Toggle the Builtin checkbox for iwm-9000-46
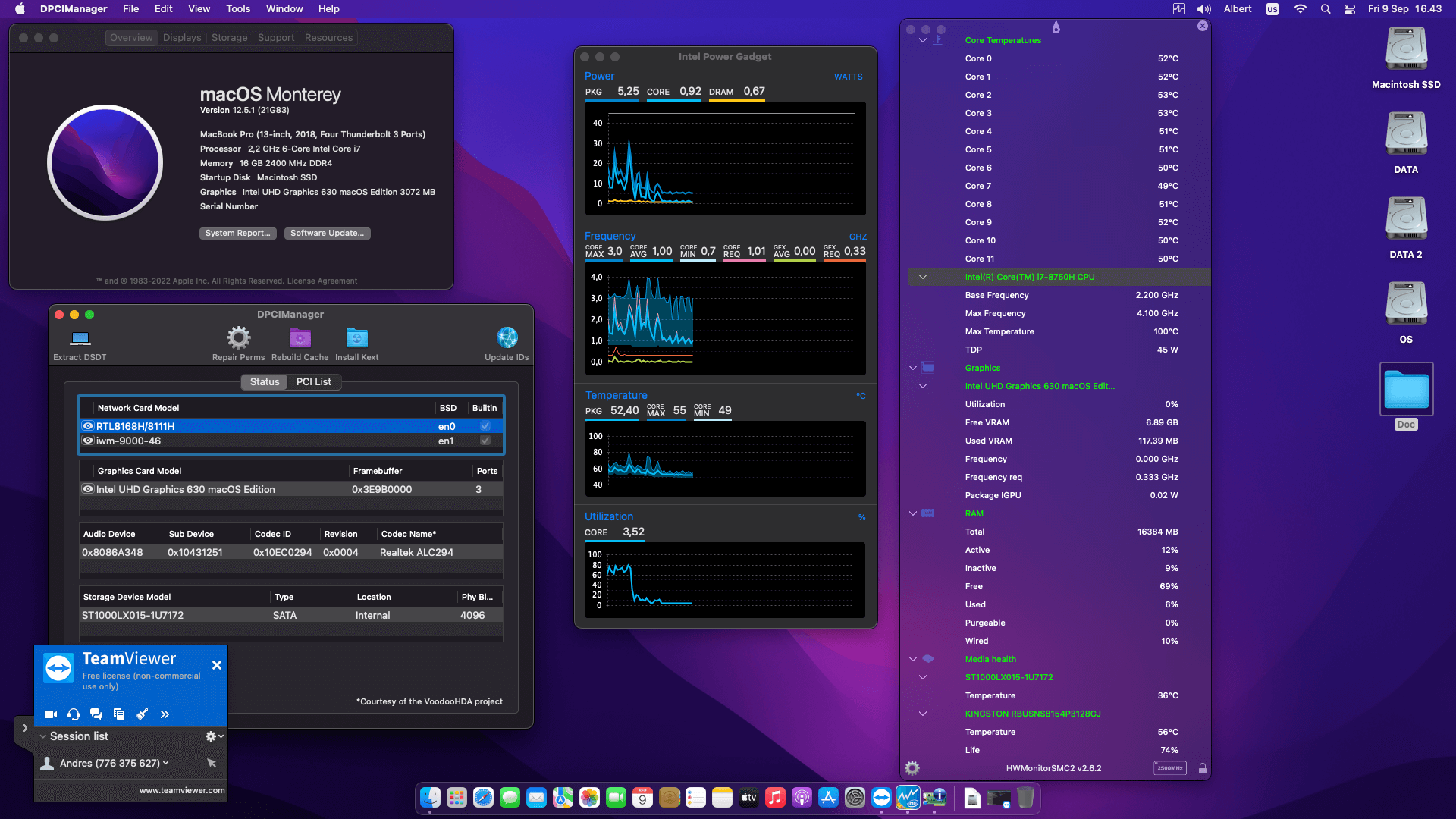The height and width of the screenshot is (819, 1456). (485, 441)
